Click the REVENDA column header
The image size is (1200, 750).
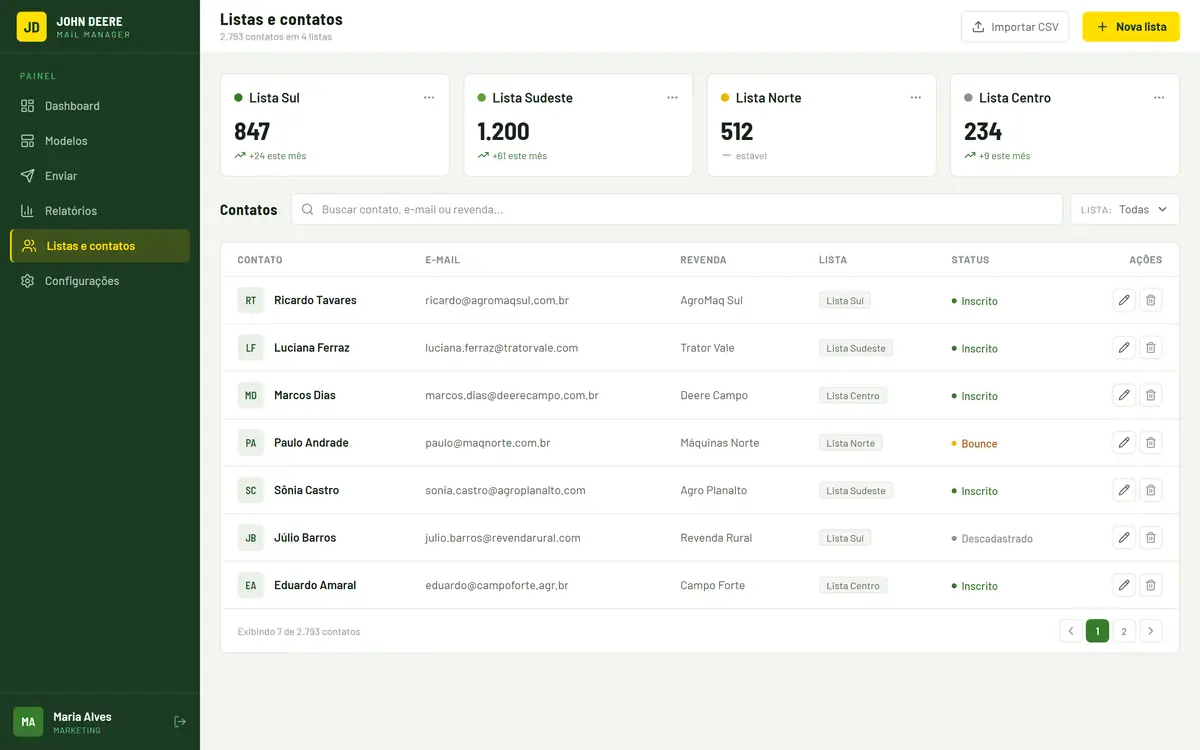pos(703,260)
